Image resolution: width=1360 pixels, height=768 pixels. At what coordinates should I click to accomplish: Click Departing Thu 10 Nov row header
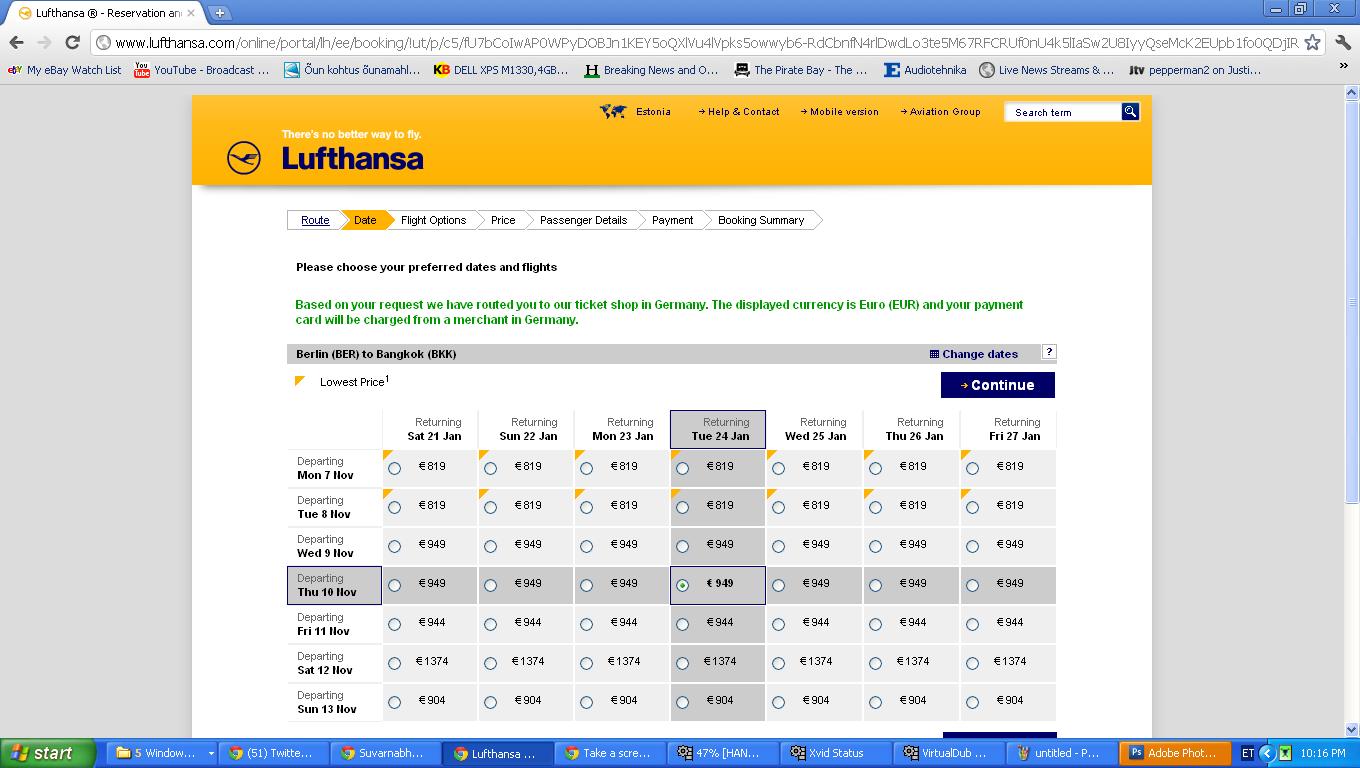(x=334, y=585)
